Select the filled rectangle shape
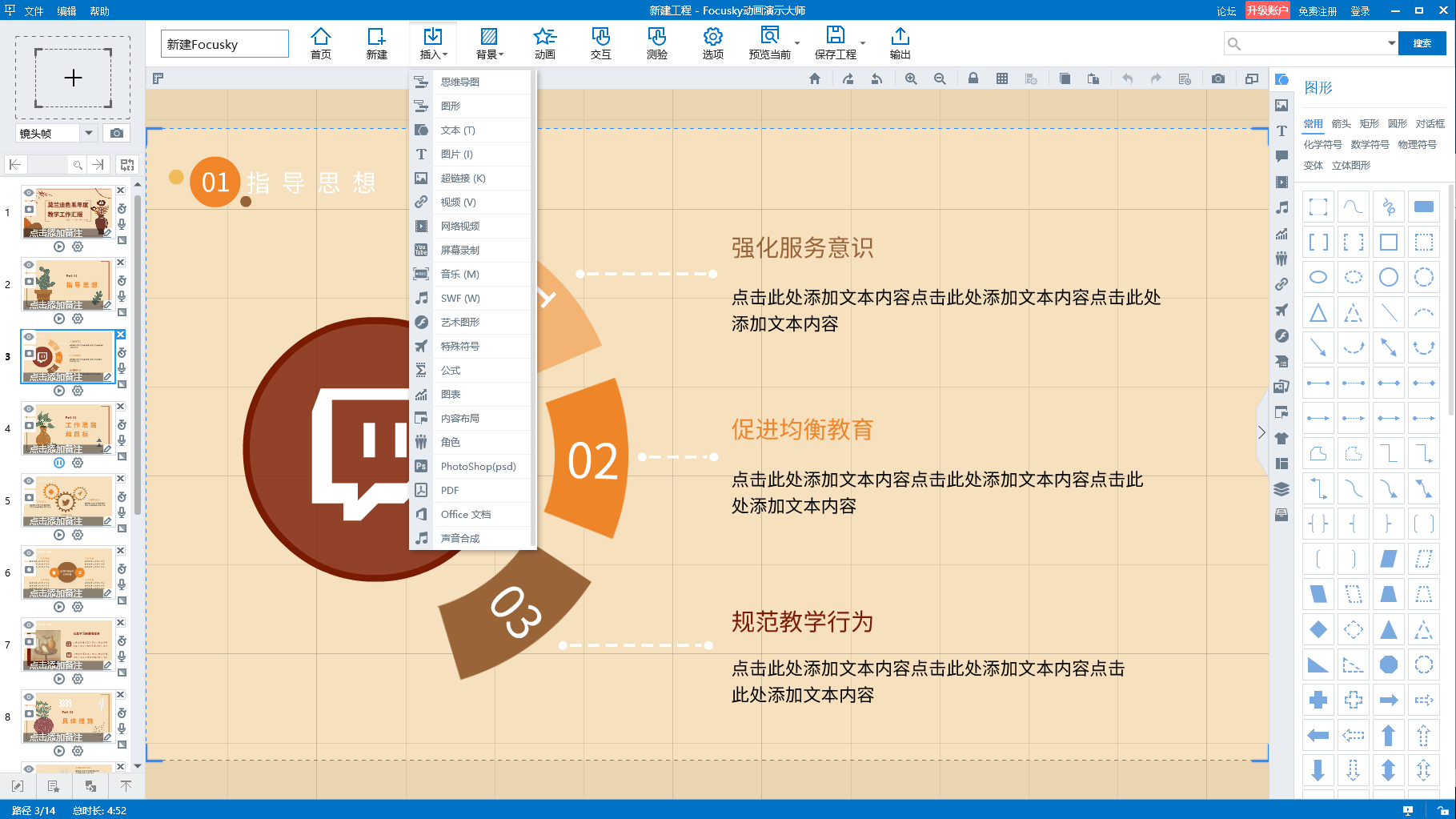This screenshot has width=1456, height=819. click(x=1424, y=207)
